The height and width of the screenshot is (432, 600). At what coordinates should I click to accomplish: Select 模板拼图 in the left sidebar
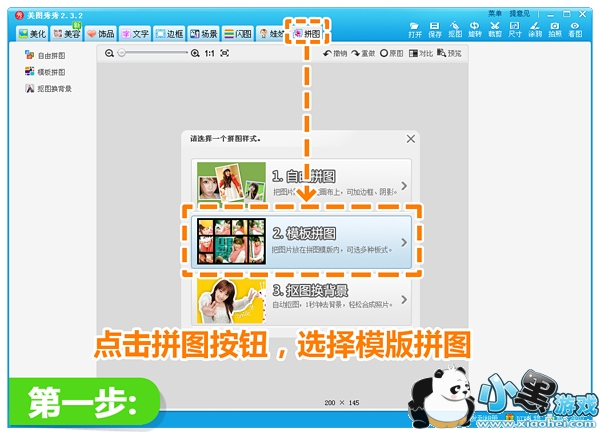[45, 72]
